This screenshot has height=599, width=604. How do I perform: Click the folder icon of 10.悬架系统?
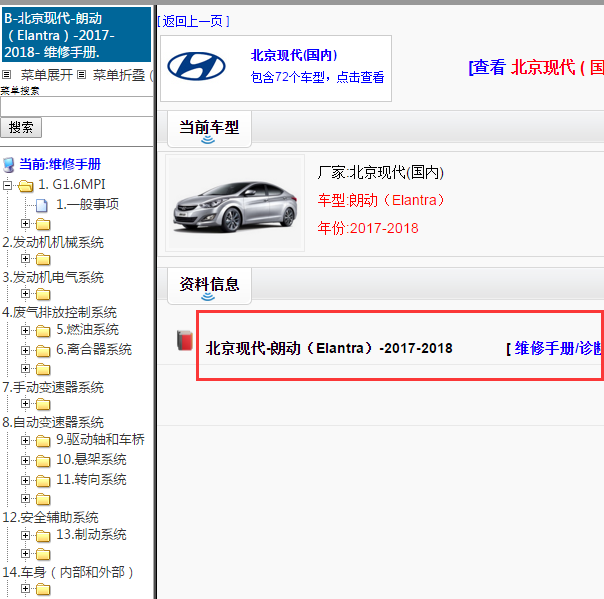coord(43,461)
